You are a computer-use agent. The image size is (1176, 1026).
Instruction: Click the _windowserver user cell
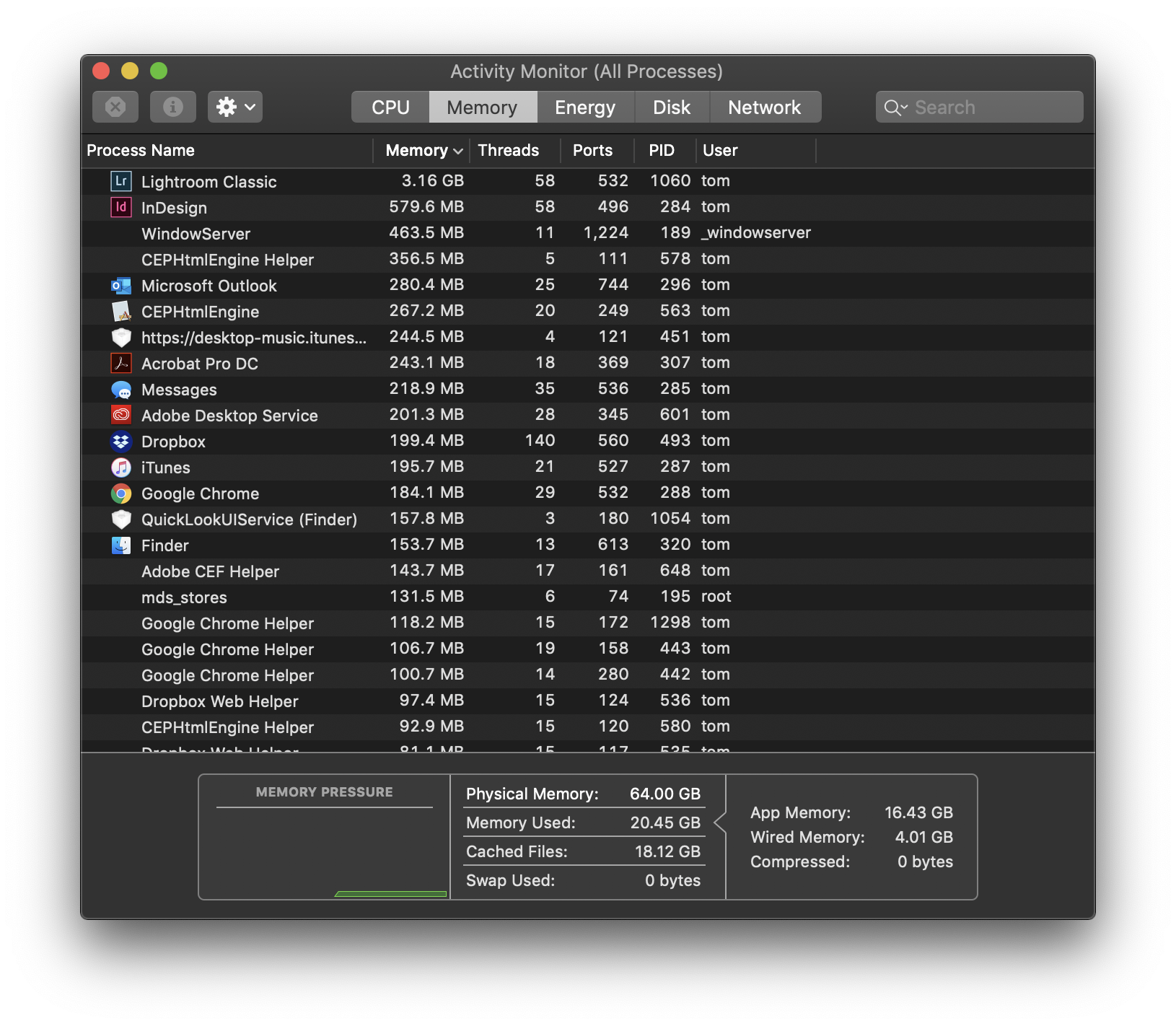[x=756, y=233]
